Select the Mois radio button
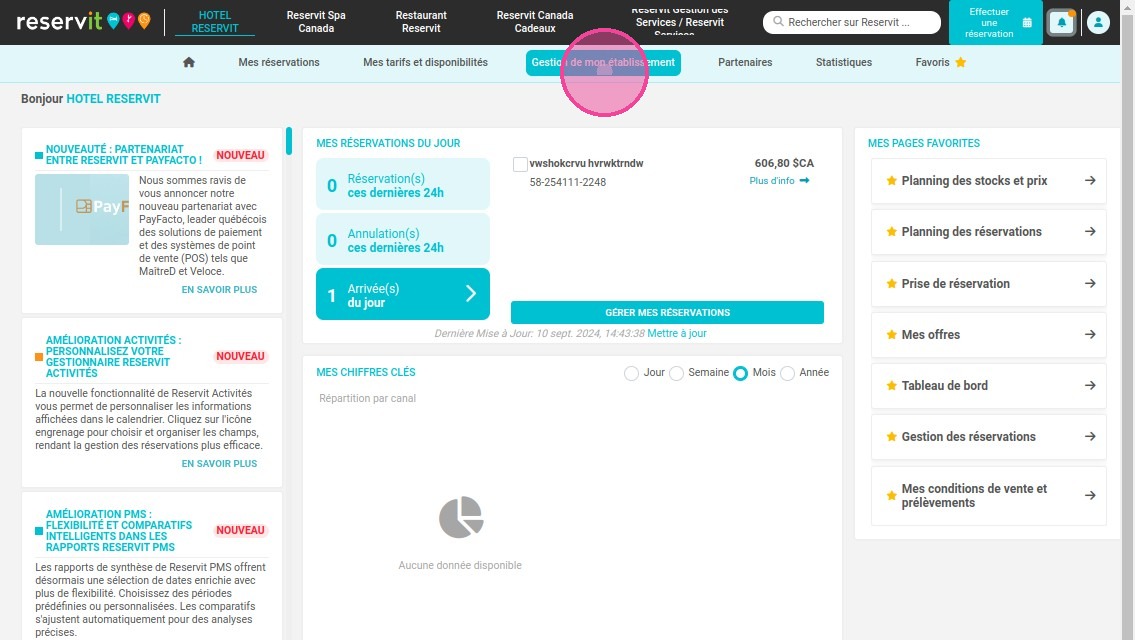1135x640 pixels. point(740,373)
